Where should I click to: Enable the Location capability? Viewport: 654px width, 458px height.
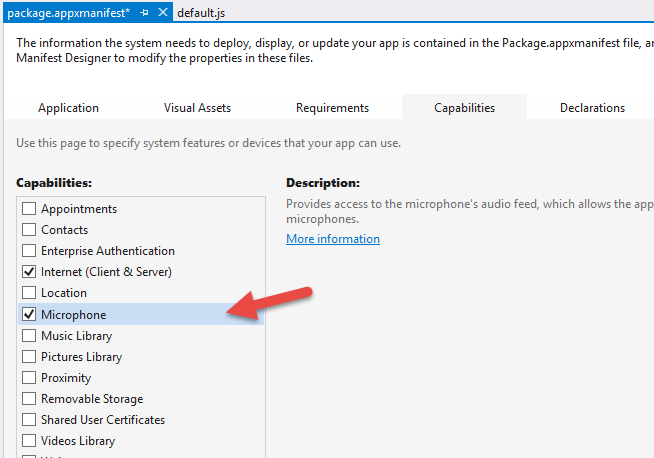(x=29, y=293)
